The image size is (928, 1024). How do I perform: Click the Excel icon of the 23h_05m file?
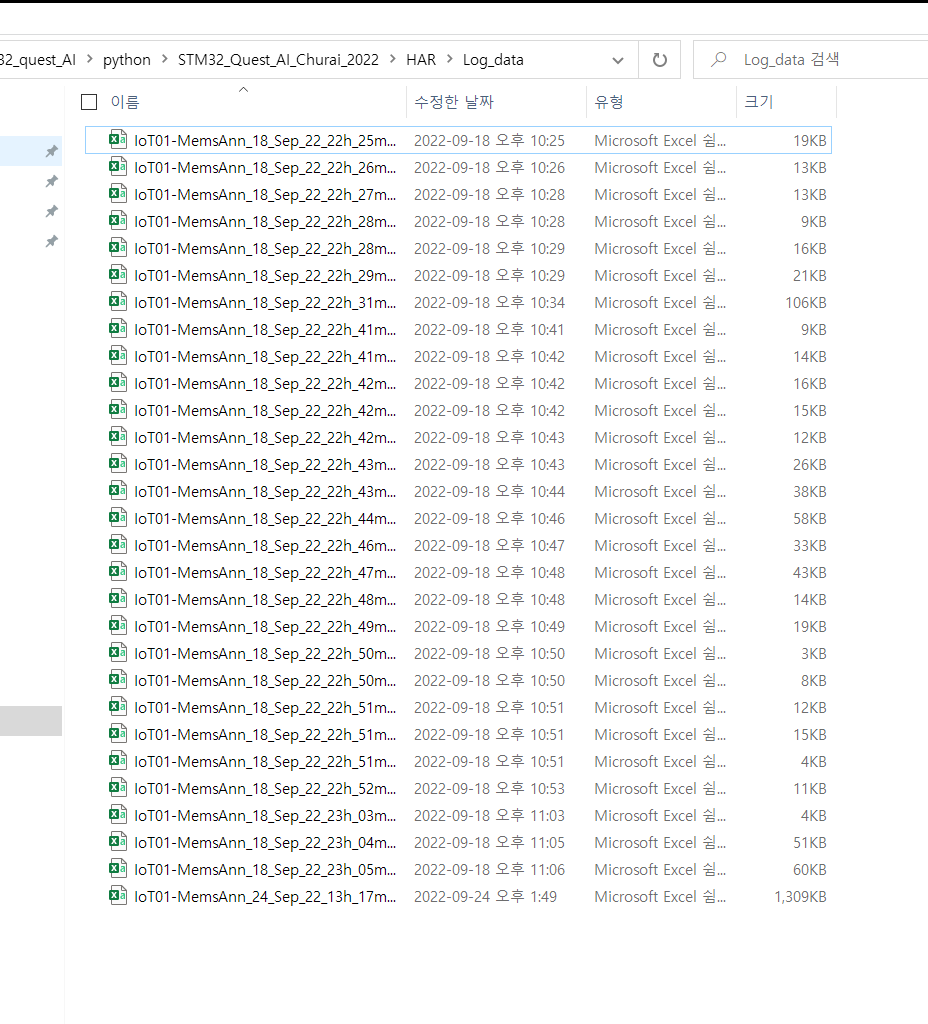tap(118, 869)
